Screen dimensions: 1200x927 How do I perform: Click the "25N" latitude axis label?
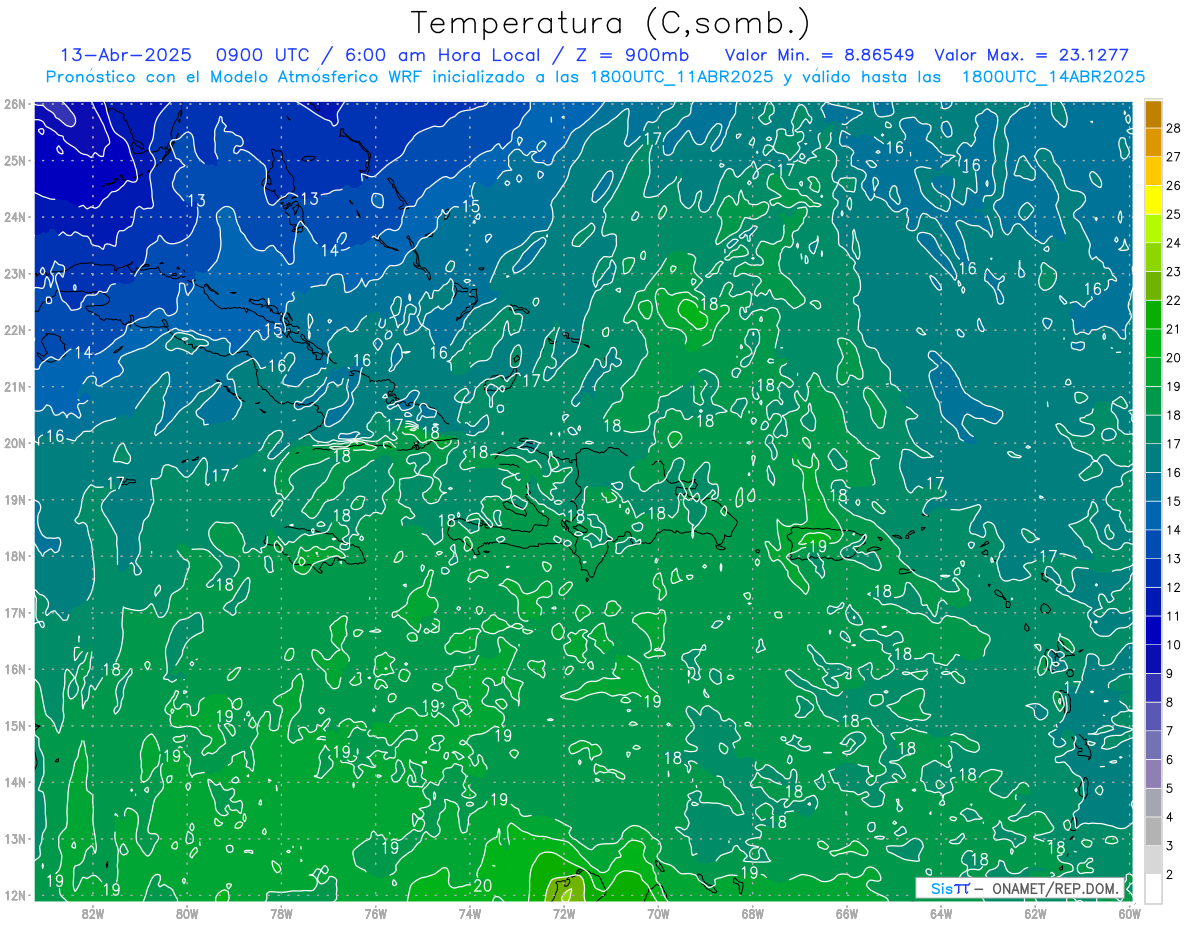(15, 161)
